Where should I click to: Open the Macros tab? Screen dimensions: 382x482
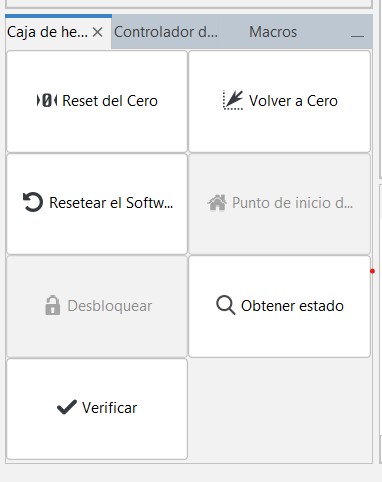coord(273,32)
